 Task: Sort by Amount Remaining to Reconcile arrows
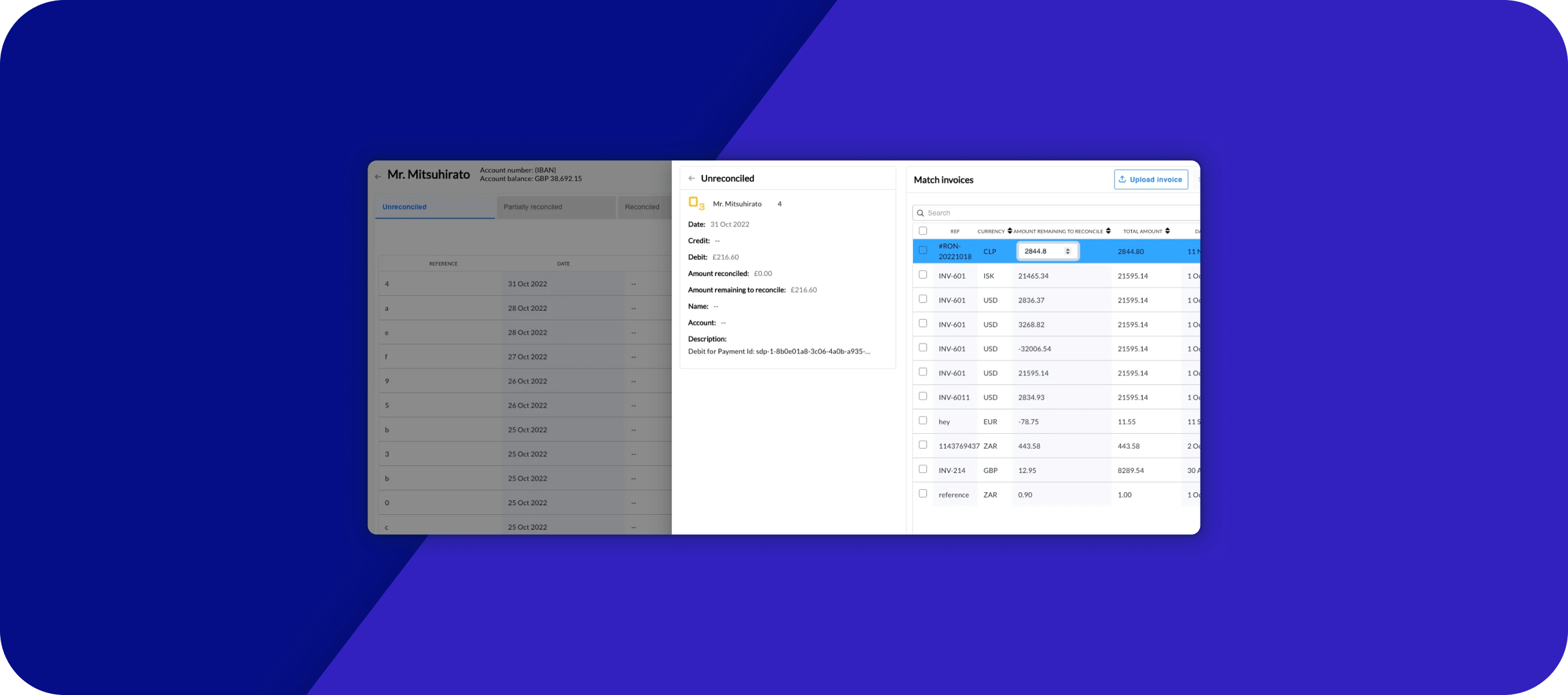tap(1108, 231)
